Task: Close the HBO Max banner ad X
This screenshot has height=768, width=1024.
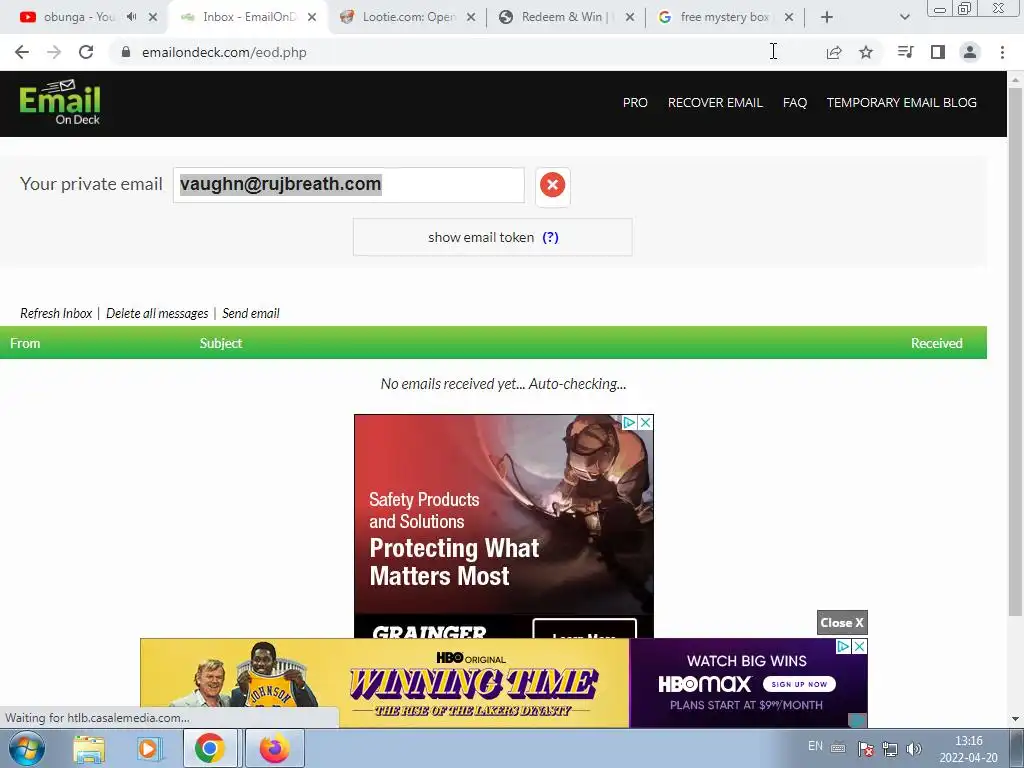Action: coord(859,647)
